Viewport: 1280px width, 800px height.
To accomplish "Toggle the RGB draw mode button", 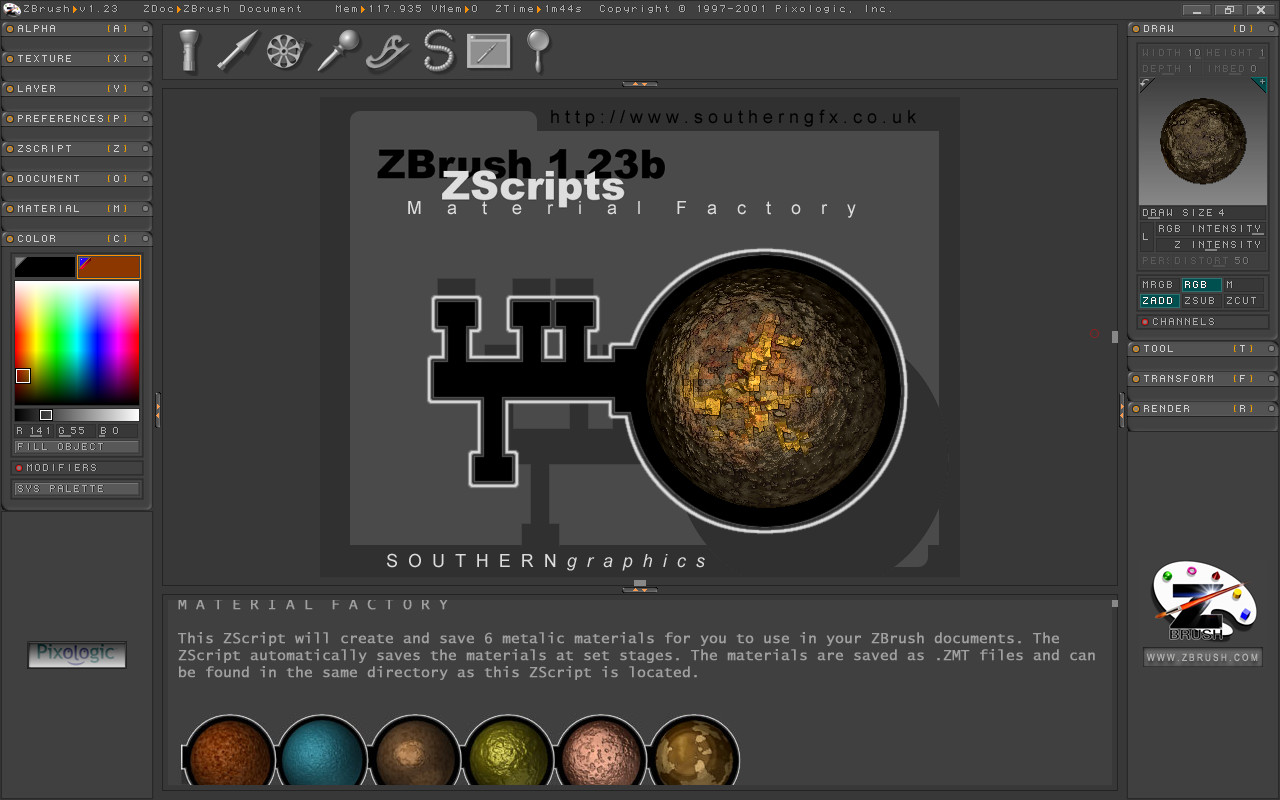I will [1201, 285].
